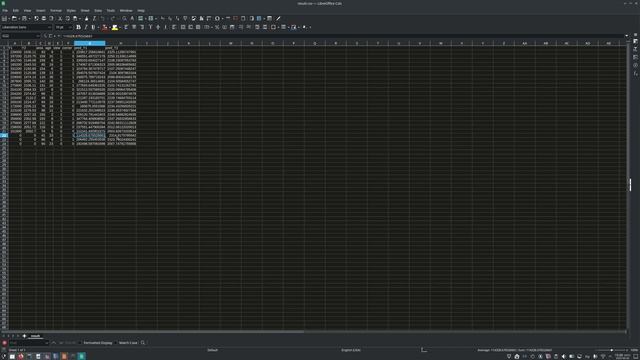The height and width of the screenshot is (360, 640).
Task: Click the Align Left icon
Action: 126,27
